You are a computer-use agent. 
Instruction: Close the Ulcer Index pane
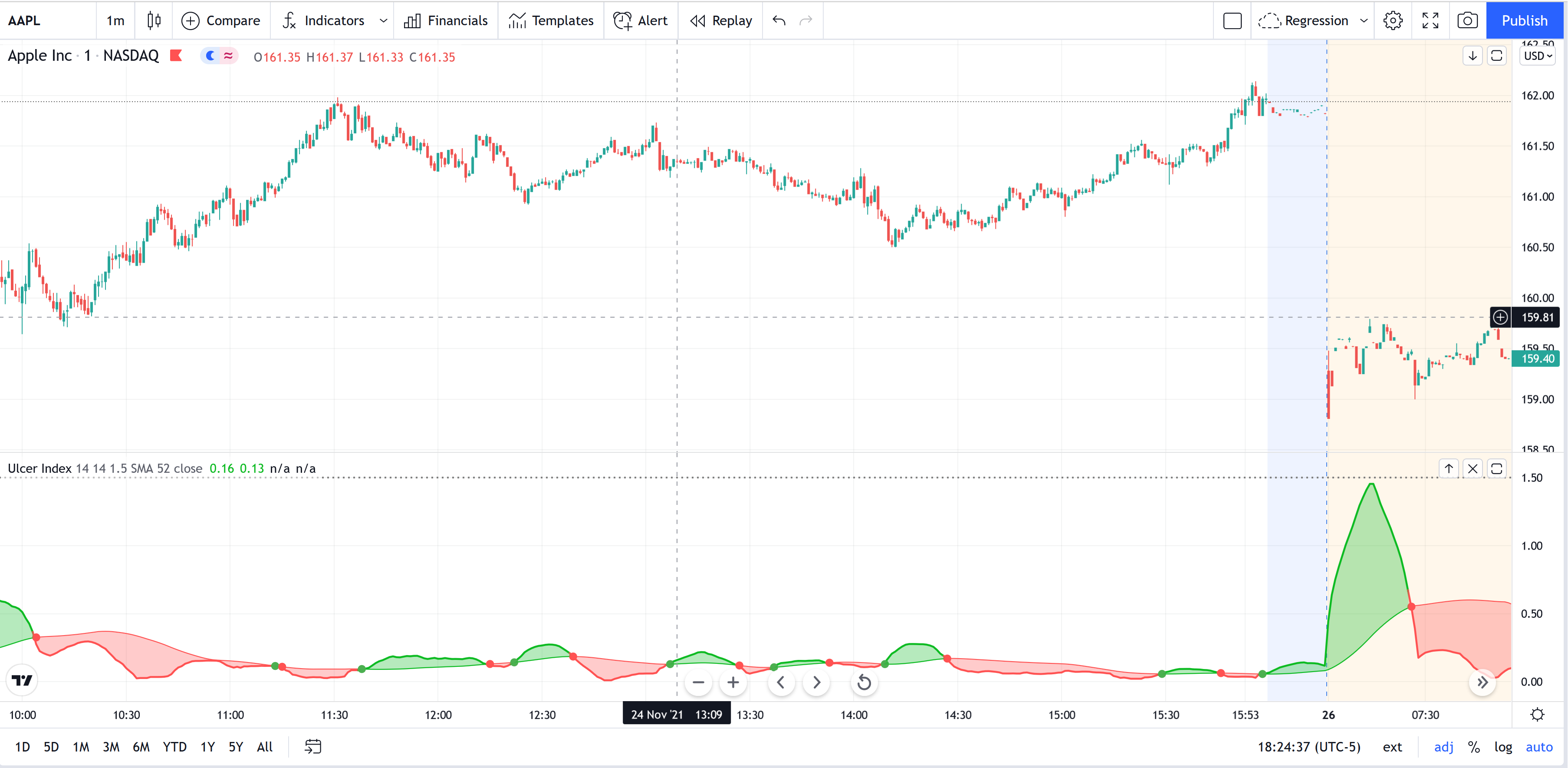pyautogui.click(x=1473, y=468)
